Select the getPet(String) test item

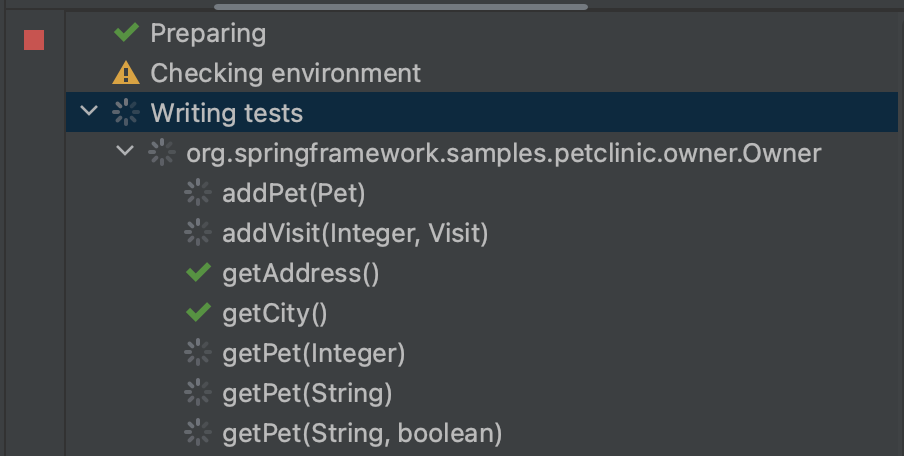(307, 393)
